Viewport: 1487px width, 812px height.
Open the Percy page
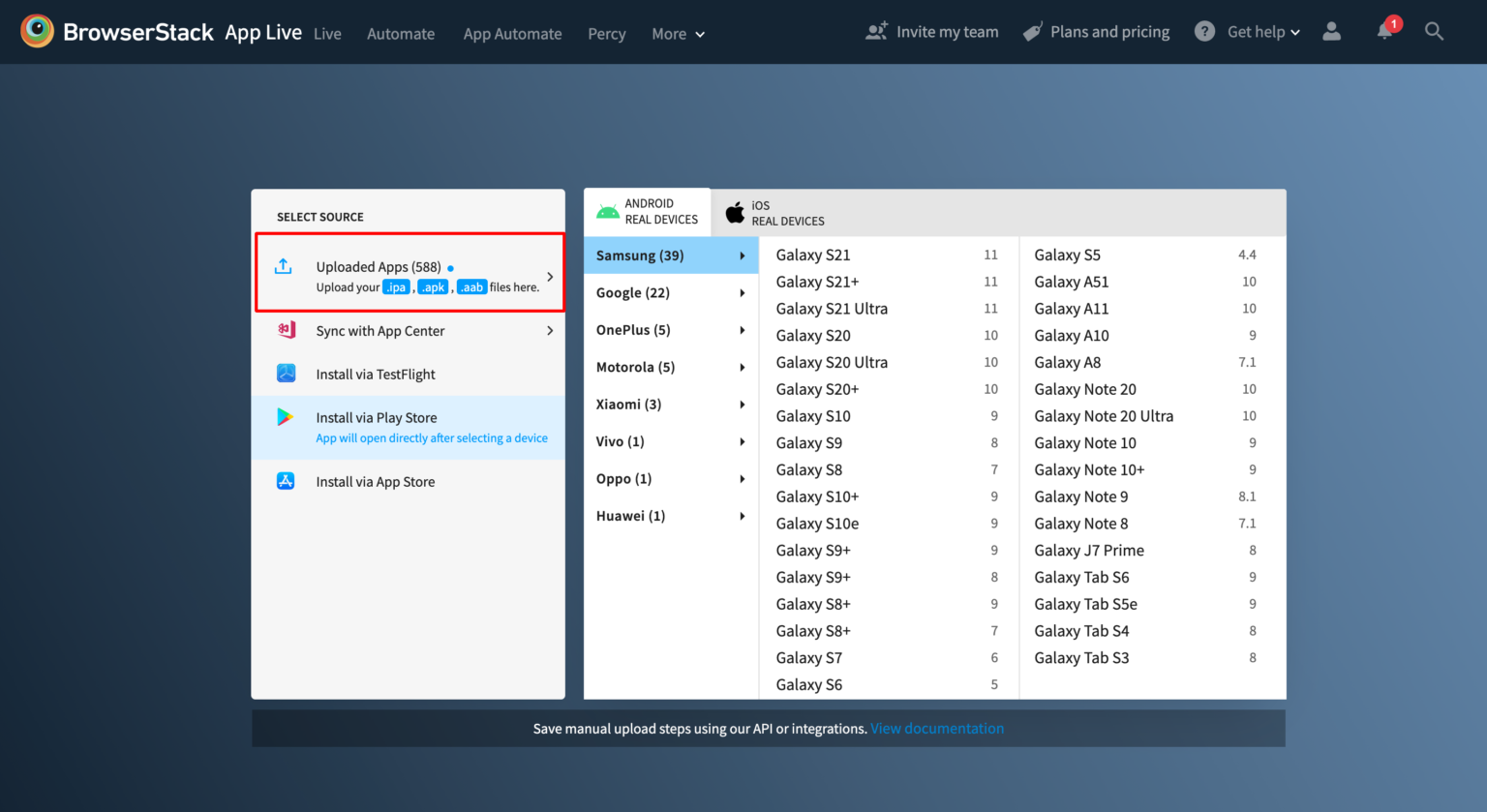(x=606, y=34)
